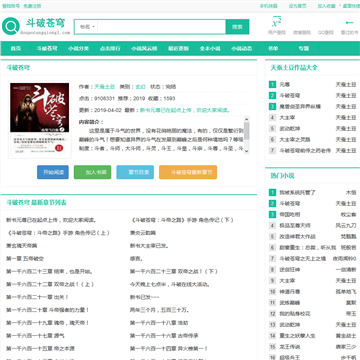
Task: Click into the search text field
Action: click(x=161, y=27)
